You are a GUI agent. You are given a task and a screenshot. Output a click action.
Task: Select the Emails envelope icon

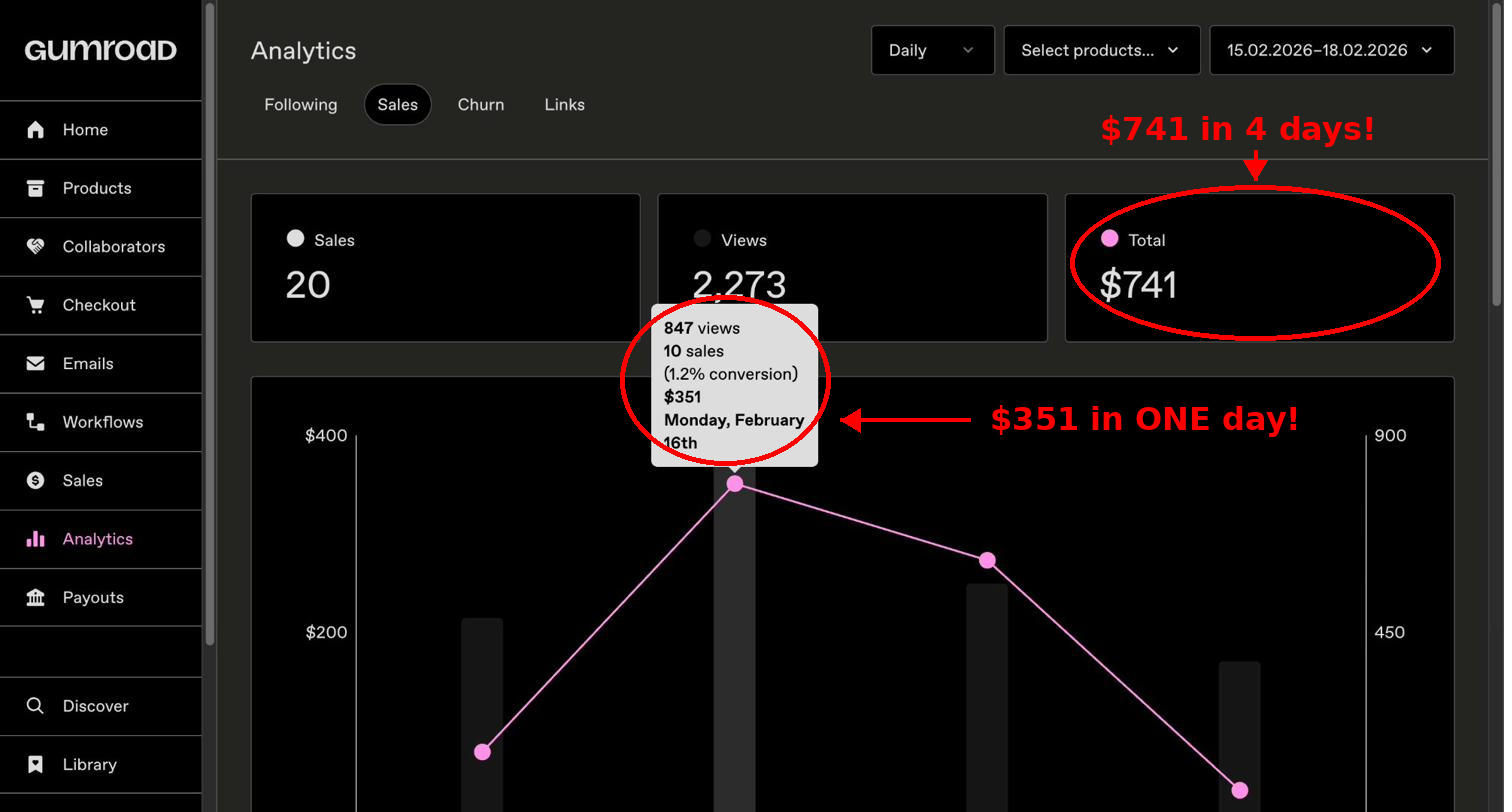36,363
